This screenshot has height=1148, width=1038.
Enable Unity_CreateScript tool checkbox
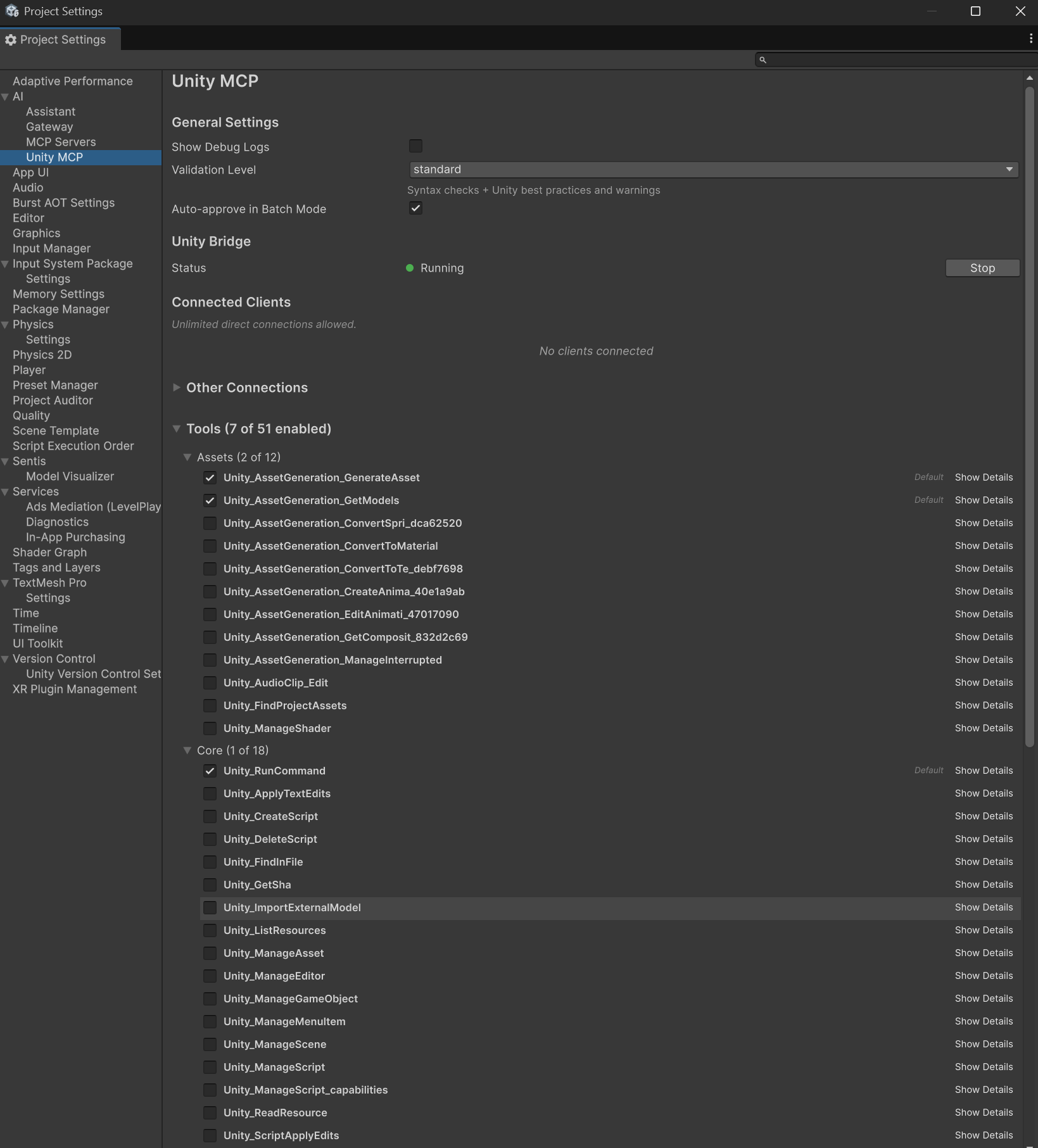pos(210,816)
